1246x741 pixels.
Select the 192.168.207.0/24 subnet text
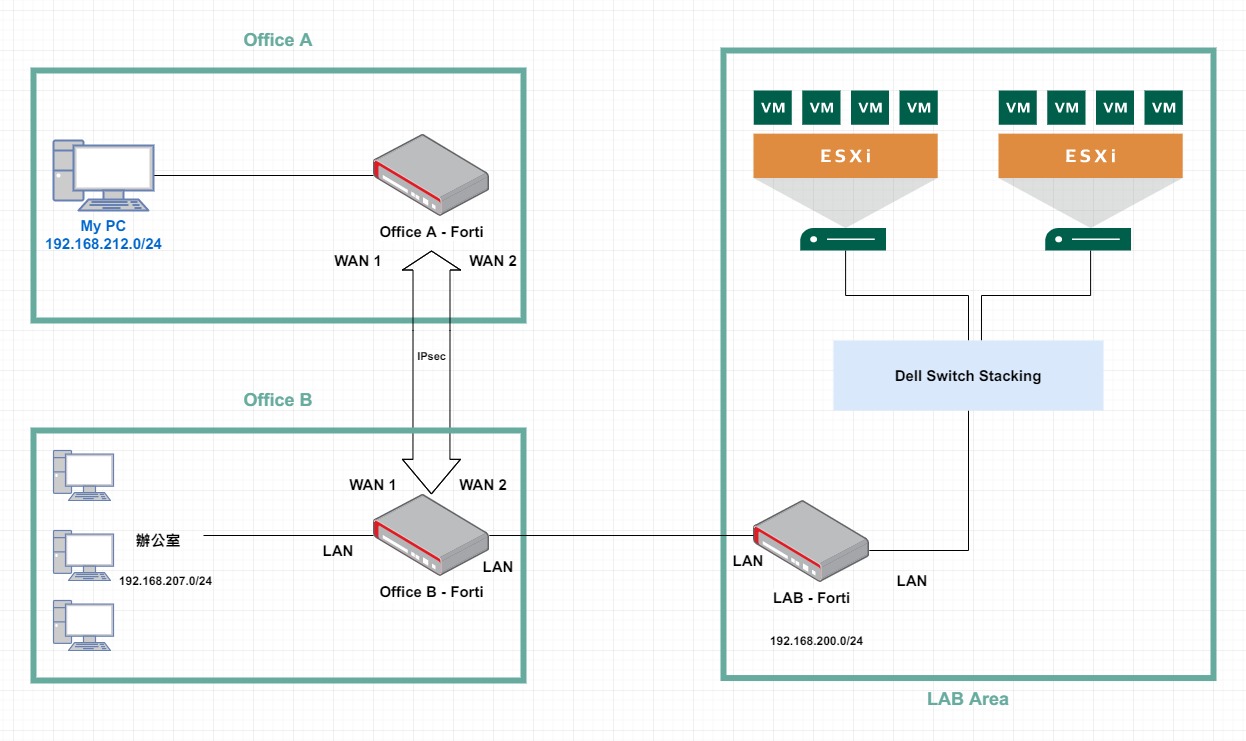click(166, 581)
